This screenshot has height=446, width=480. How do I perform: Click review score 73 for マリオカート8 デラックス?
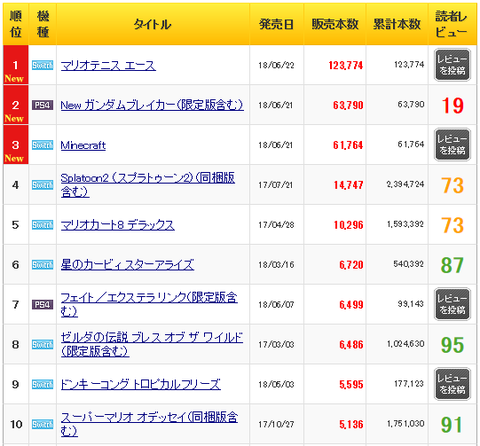click(452, 225)
